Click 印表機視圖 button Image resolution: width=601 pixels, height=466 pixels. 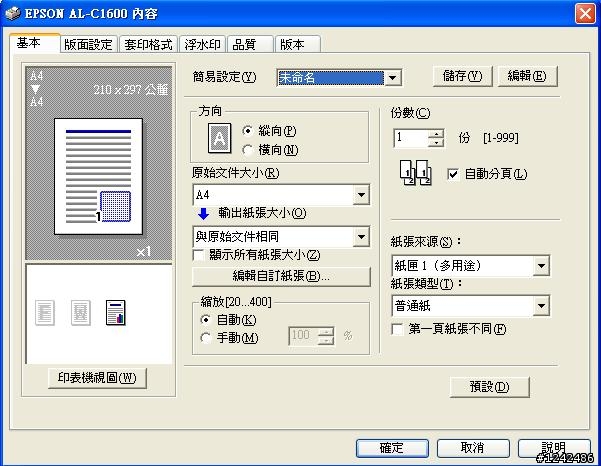coord(97,378)
